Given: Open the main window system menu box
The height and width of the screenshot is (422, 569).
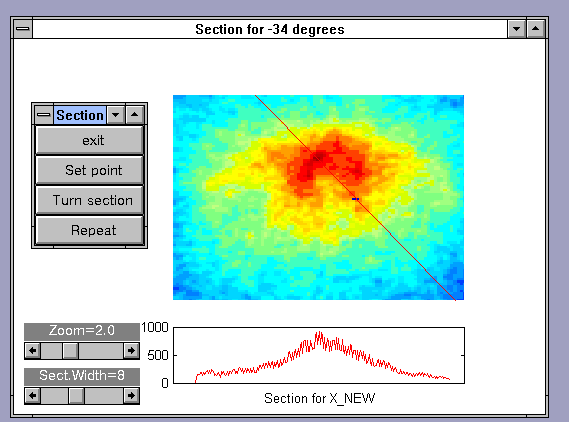Looking at the screenshot, I should coord(23,29).
